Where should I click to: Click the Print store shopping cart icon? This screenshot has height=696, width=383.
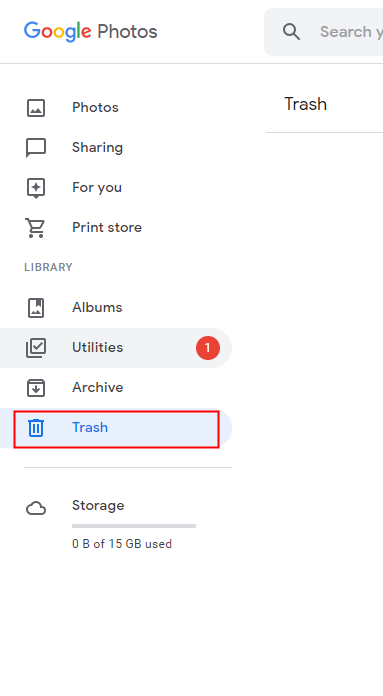click(x=36, y=228)
